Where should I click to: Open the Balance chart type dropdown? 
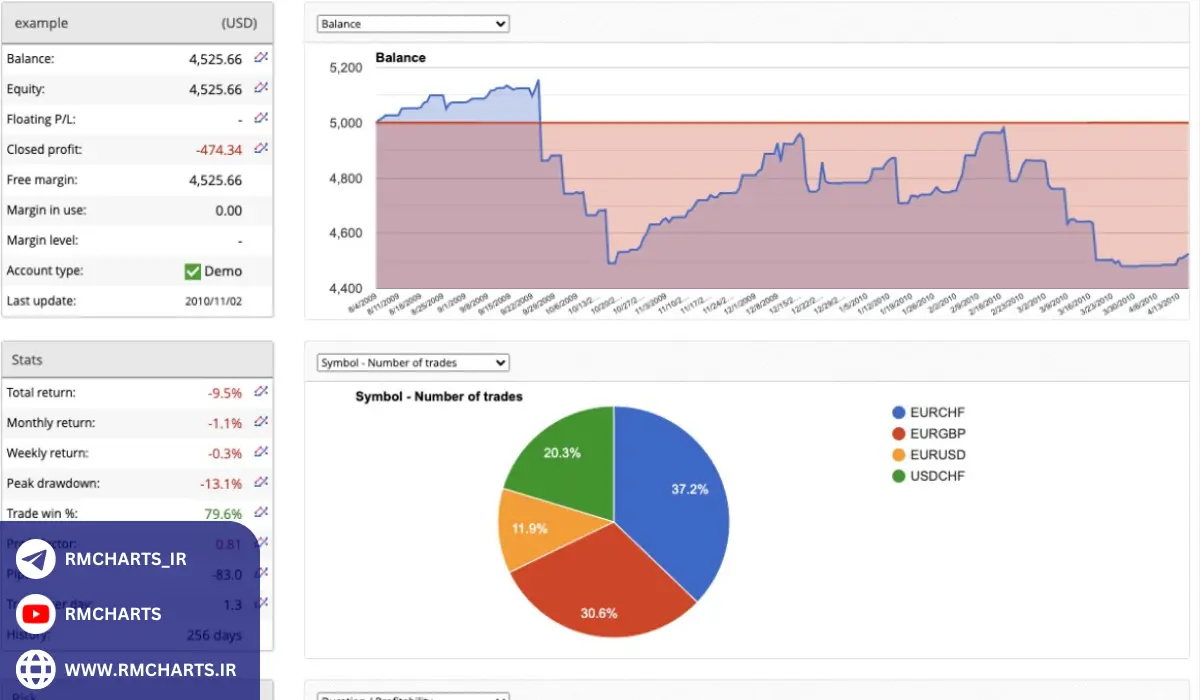[412, 24]
